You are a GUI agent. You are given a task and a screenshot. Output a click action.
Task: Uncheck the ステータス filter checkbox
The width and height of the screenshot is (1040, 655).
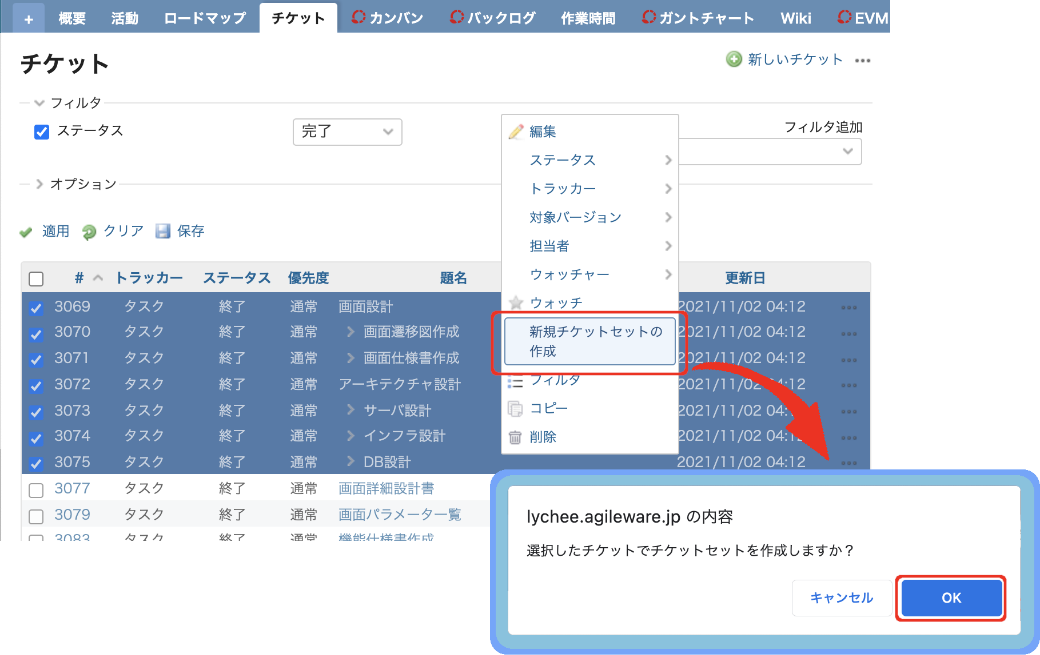tap(40, 131)
